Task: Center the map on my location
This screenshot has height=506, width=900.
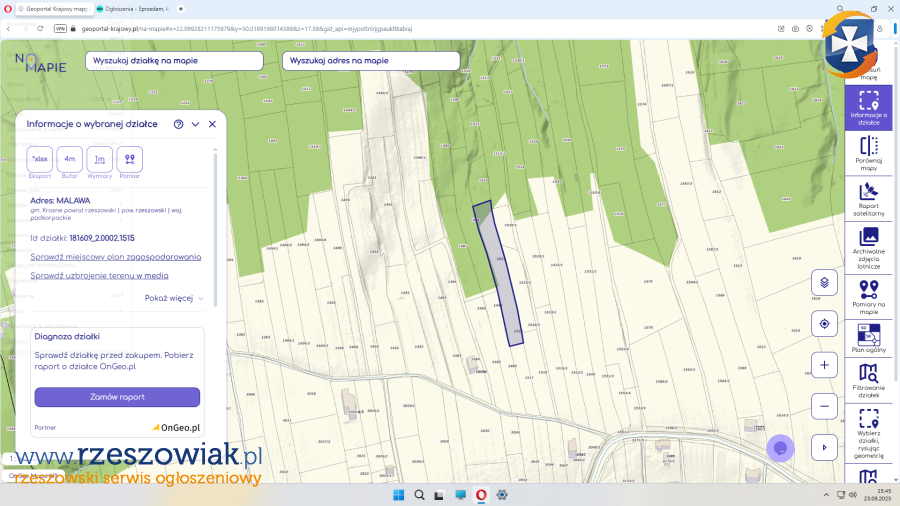Action: (x=824, y=323)
